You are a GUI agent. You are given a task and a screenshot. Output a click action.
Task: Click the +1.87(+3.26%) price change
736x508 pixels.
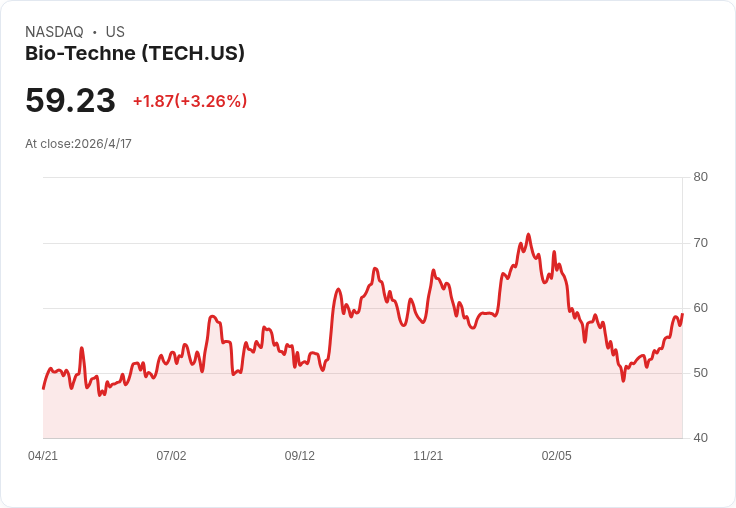point(190,101)
